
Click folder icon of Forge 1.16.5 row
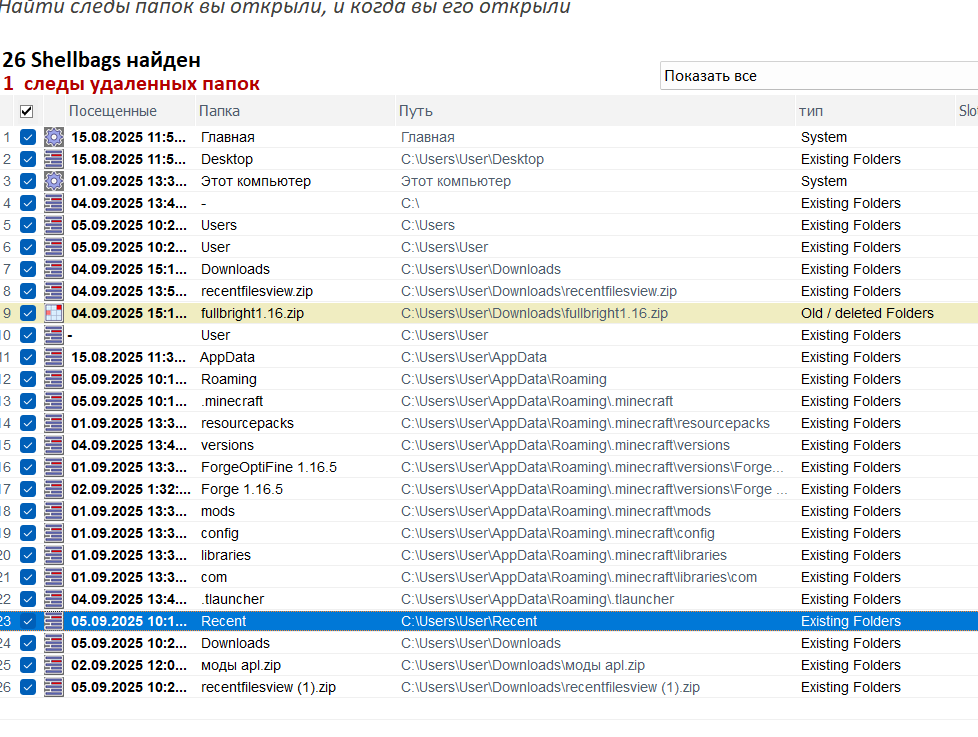point(54,489)
